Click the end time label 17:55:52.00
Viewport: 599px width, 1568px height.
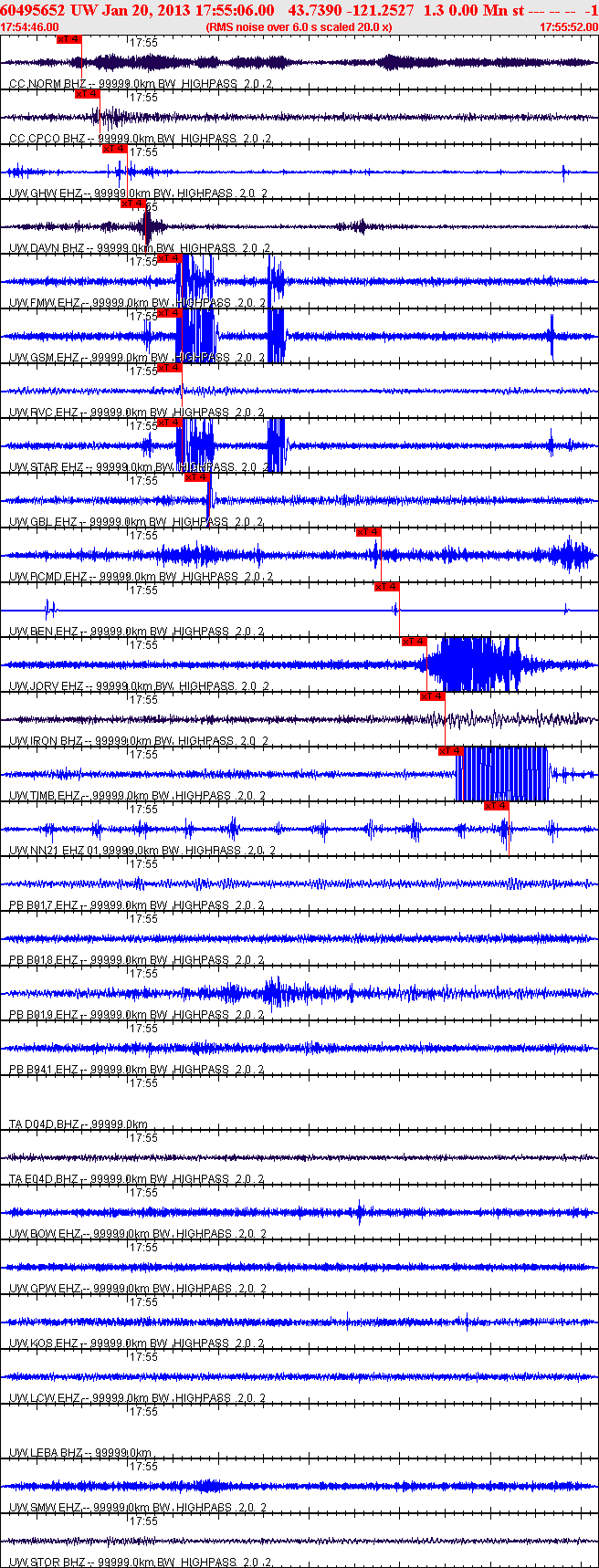pos(569,27)
